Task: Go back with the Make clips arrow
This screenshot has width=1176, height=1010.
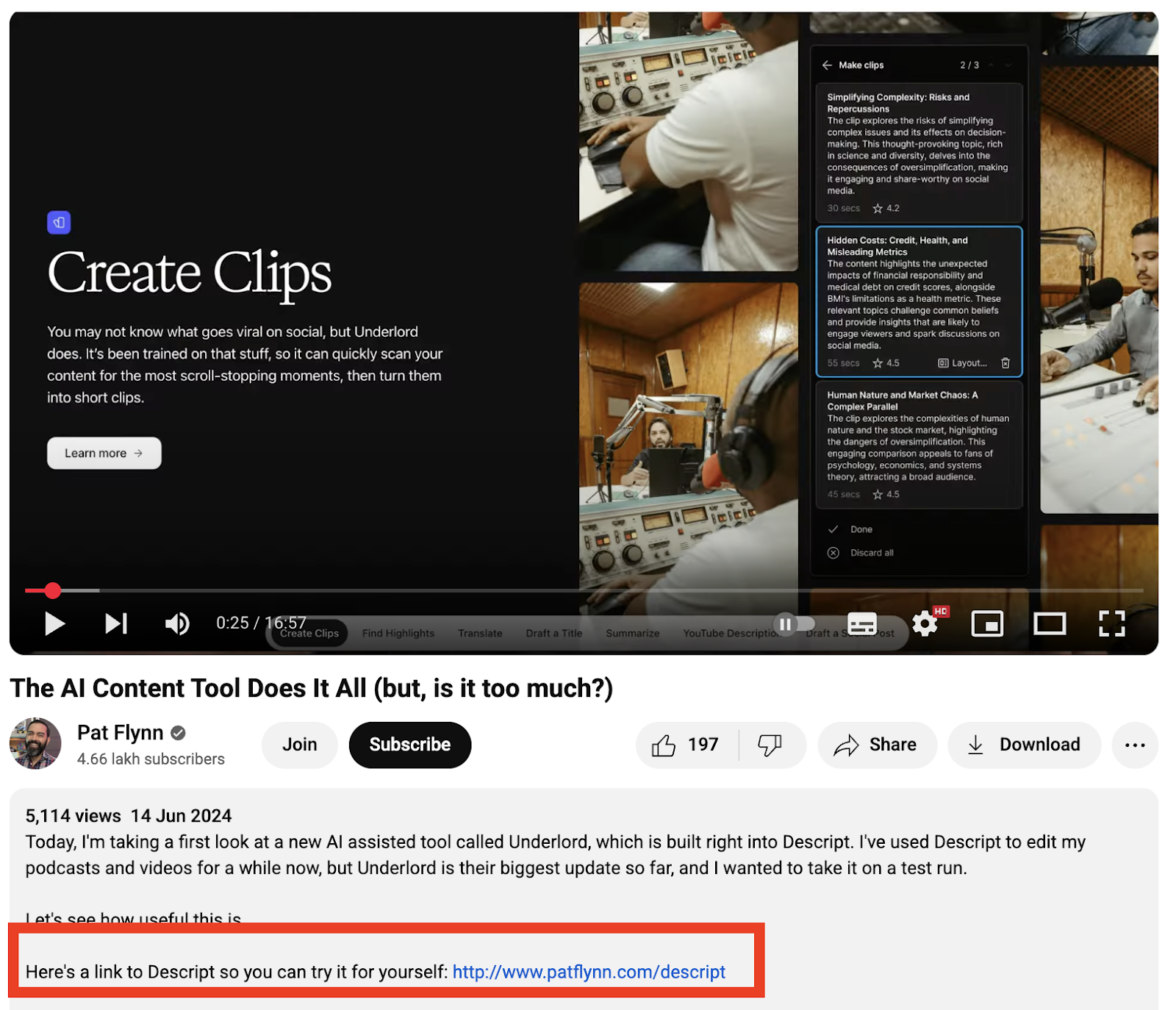Action: point(827,65)
